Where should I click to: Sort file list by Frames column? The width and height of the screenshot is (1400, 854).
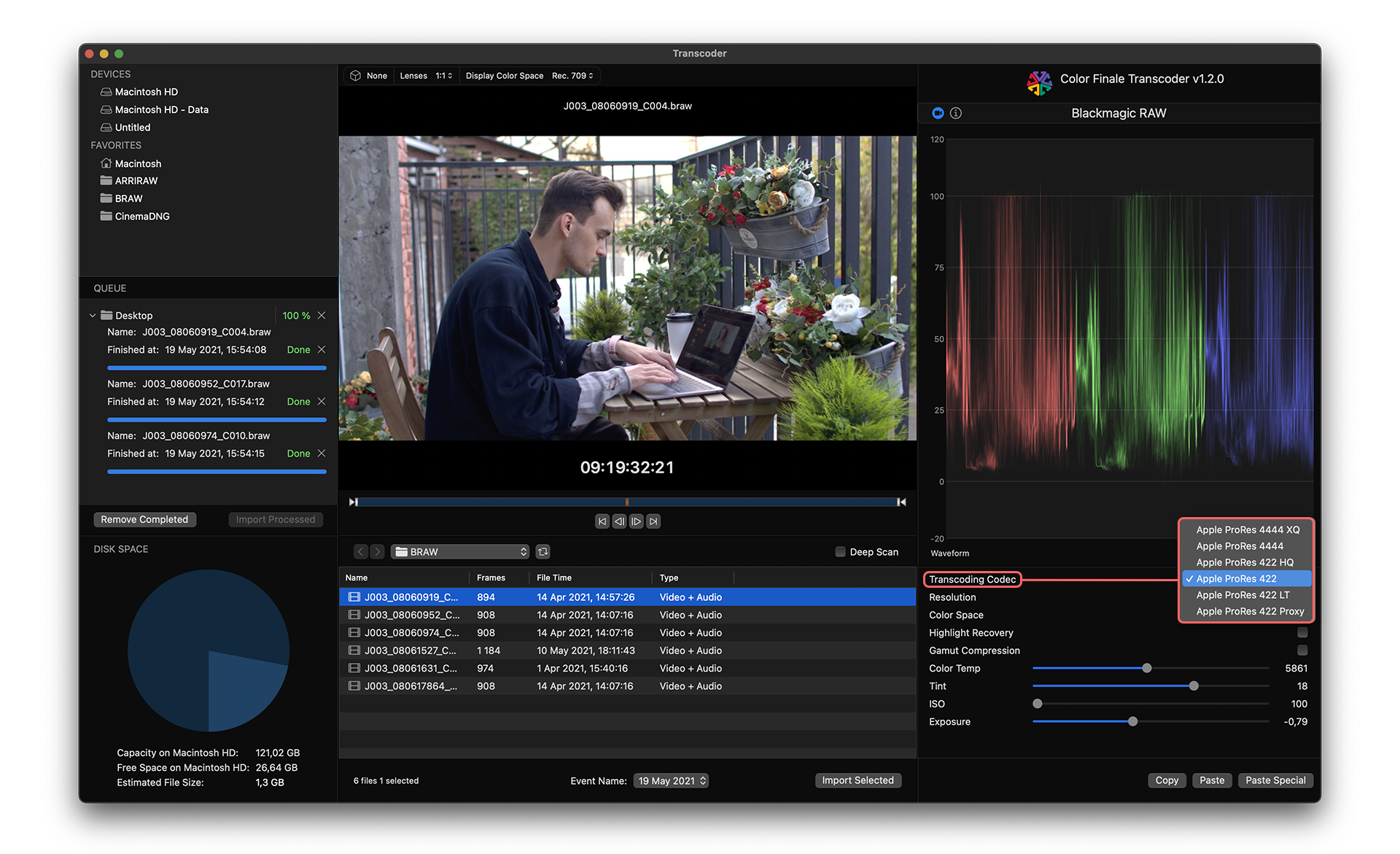coord(498,578)
